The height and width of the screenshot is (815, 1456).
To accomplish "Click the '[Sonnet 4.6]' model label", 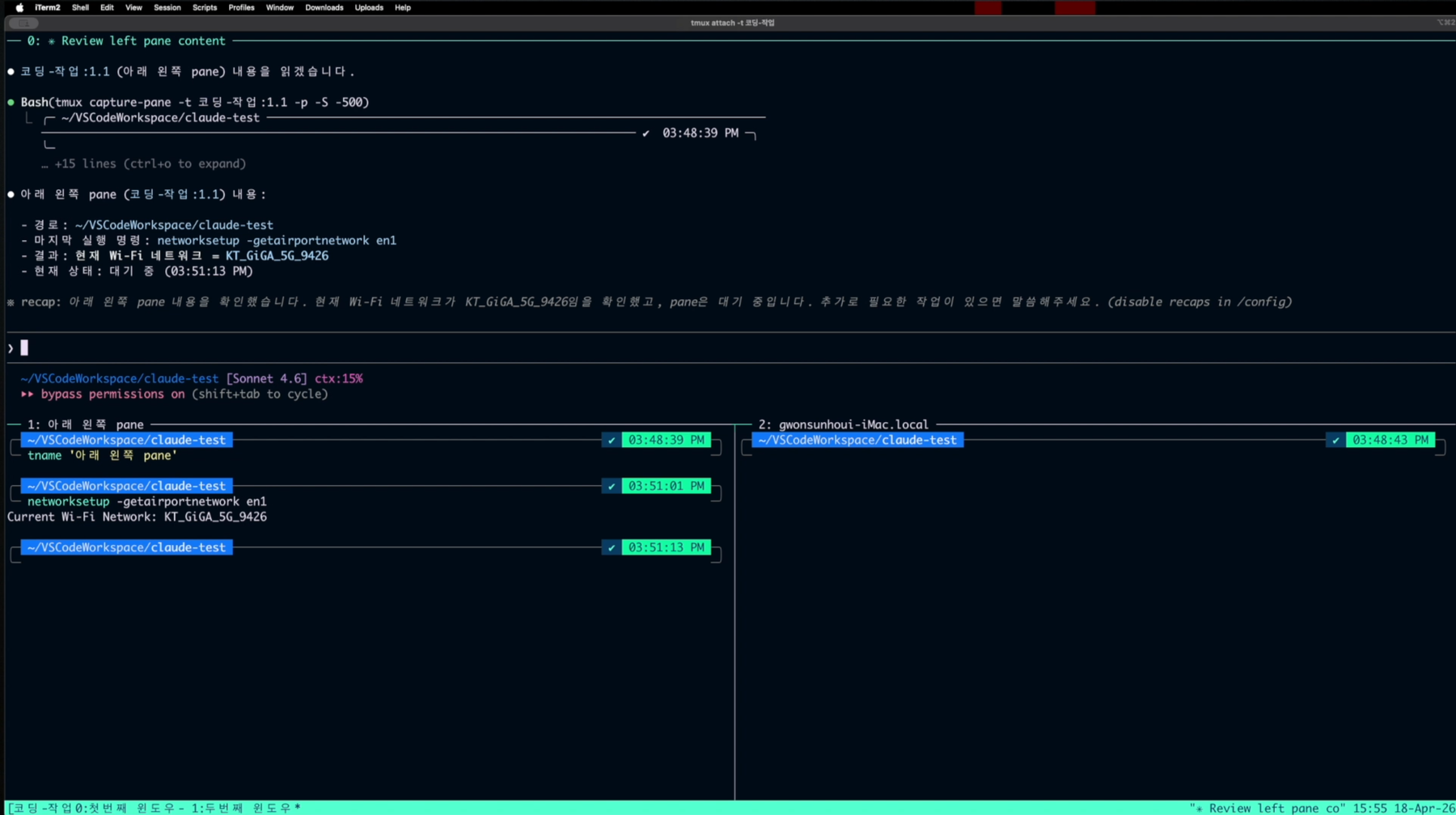I will coord(267,378).
